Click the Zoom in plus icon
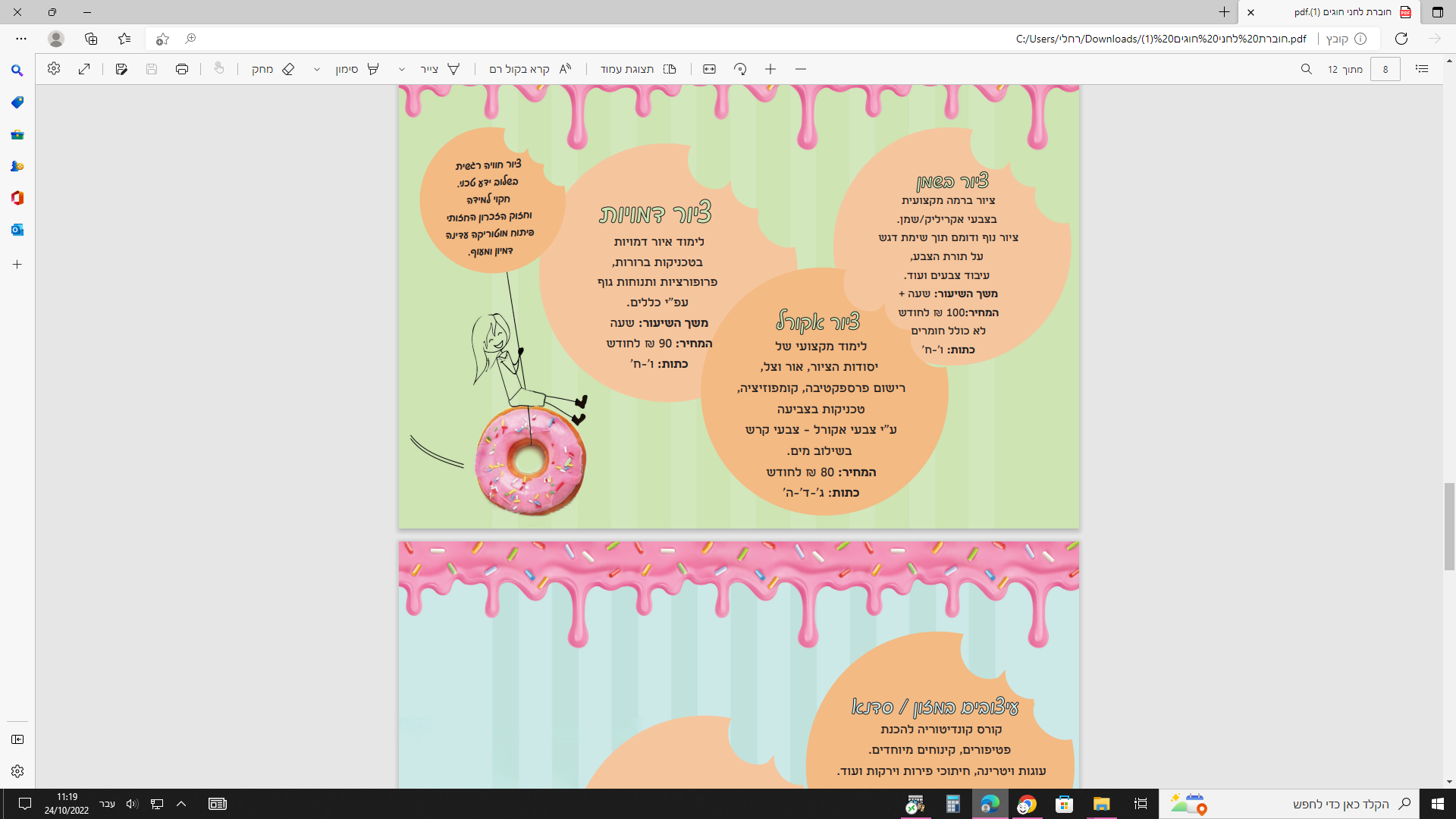This screenshot has width=1456, height=819. click(x=770, y=69)
